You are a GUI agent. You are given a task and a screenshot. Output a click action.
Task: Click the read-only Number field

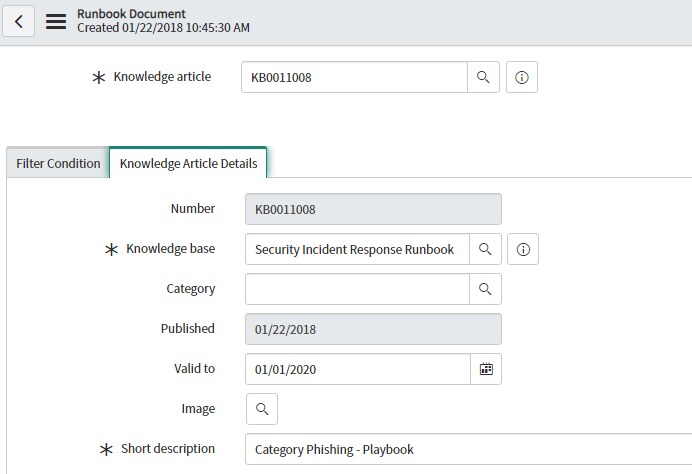pyautogui.click(x=373, y=209)
